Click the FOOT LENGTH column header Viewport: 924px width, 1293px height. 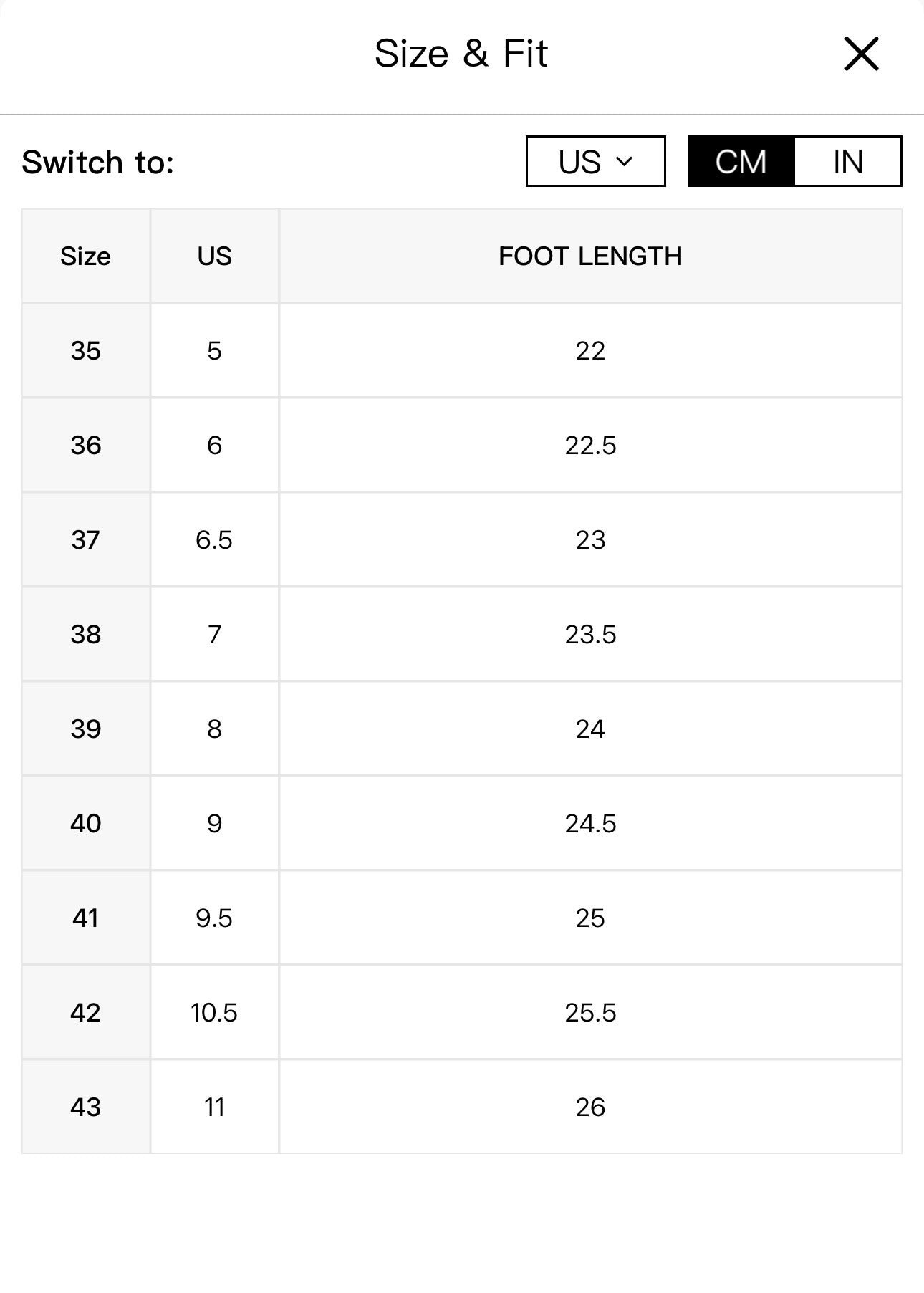(x=590, y=256)
